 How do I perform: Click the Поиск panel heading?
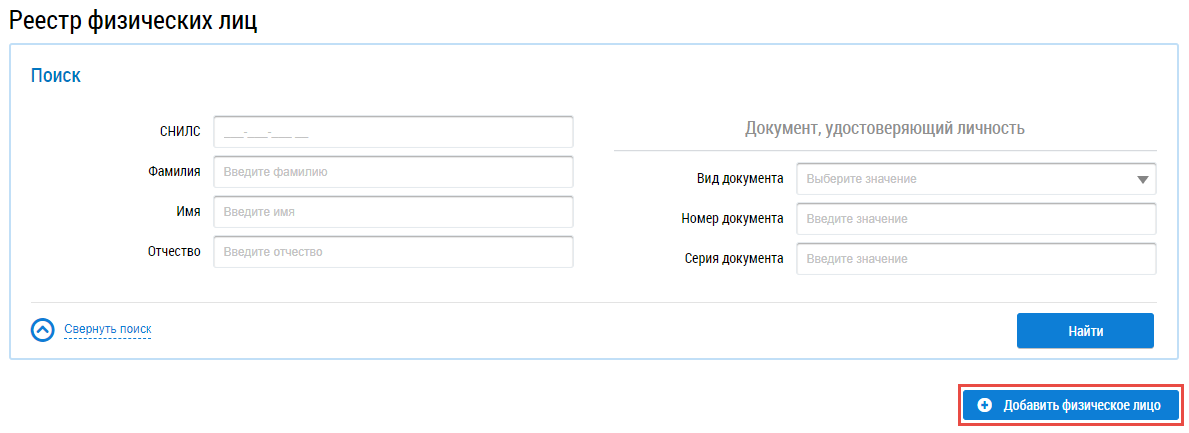tap(56, 75)
